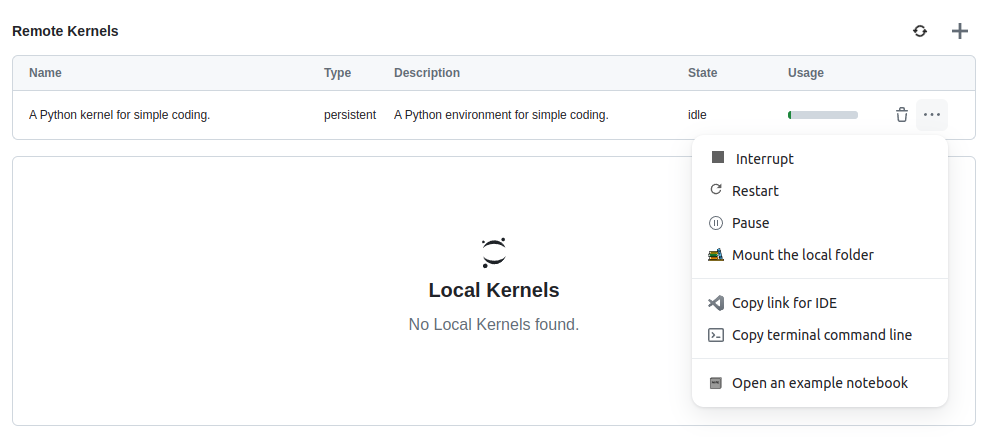Click the Interrupt stop square icon
The width and height of the screenshot is (989, 437).
pyautogui.click(x=718, y=158)
